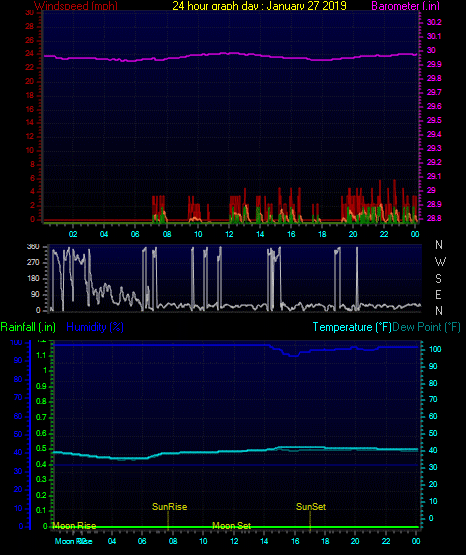This screenshot has height=555, width=466.
Task: Click the Moon Set marker label
Action: click(231, 526)
